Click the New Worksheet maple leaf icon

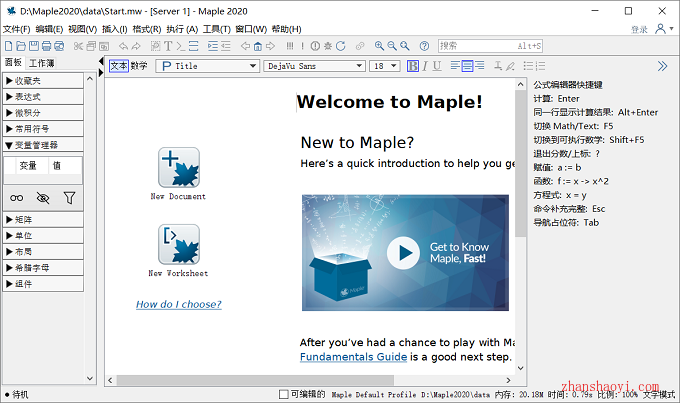coord(179,244)
